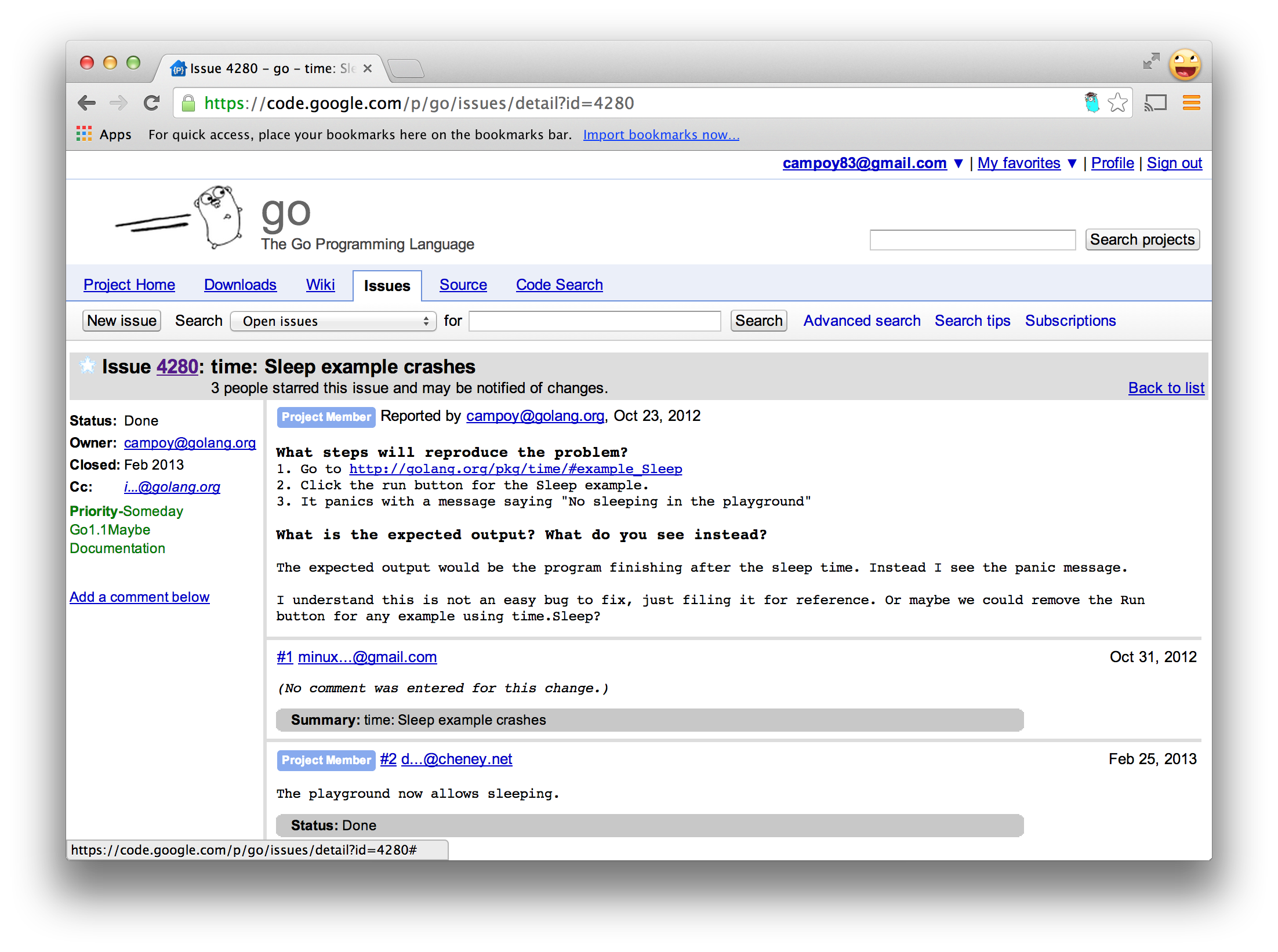This screenshot has width=1278, height=952.
Task: Bookmark page with star icon
Action: tap(1117, 103)
